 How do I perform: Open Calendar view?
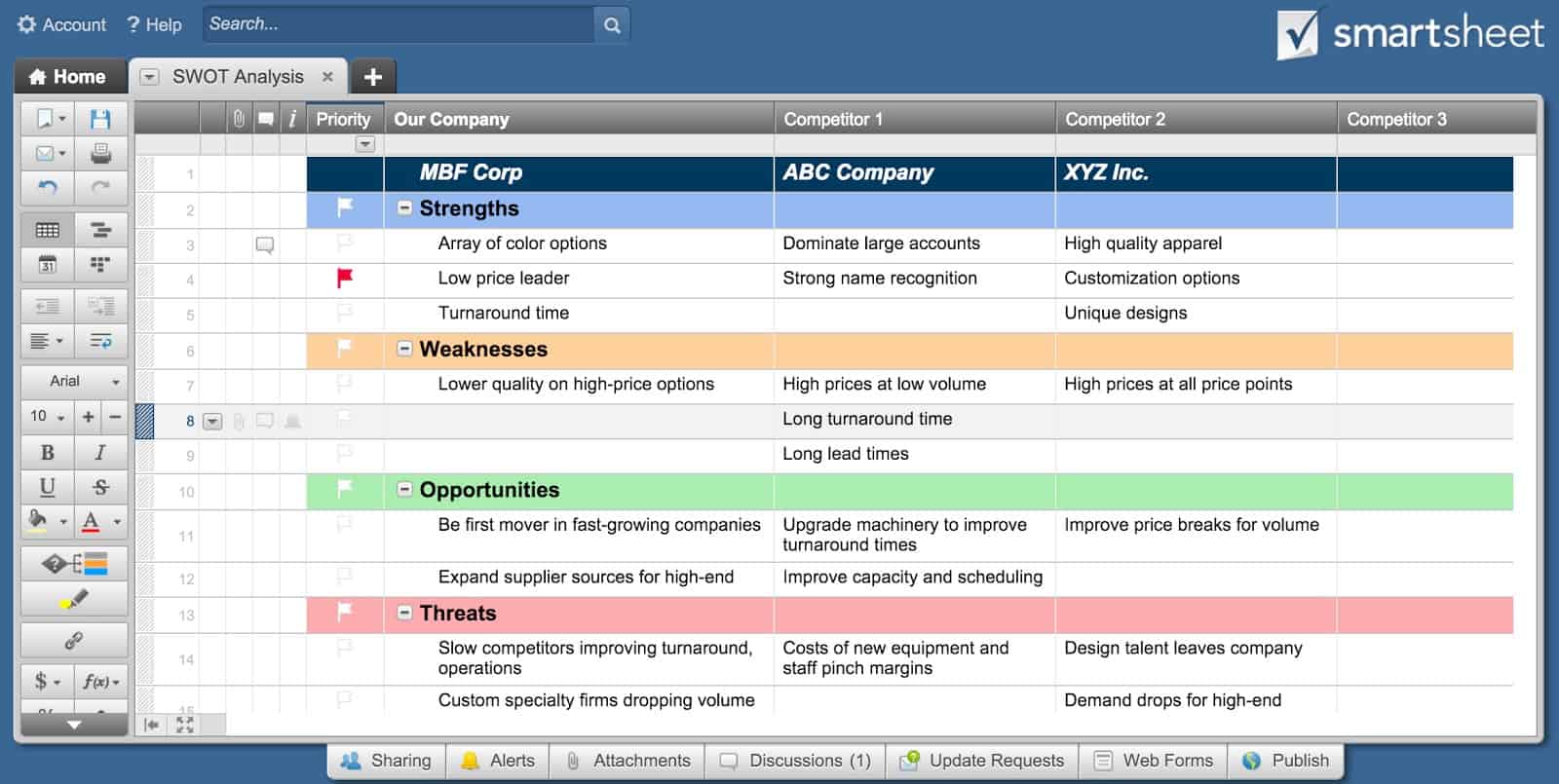pyautogui.click(x=47, y=264)
